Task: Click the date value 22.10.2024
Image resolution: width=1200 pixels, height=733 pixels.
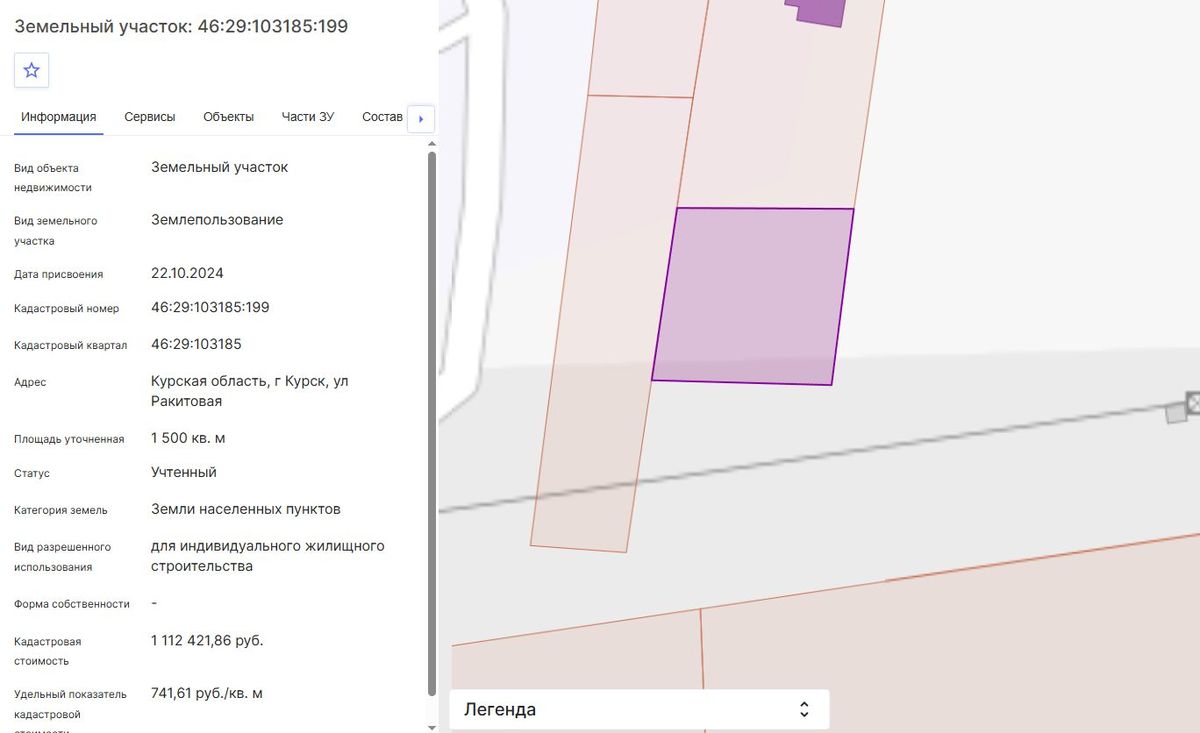Action: tap(187, 273)
